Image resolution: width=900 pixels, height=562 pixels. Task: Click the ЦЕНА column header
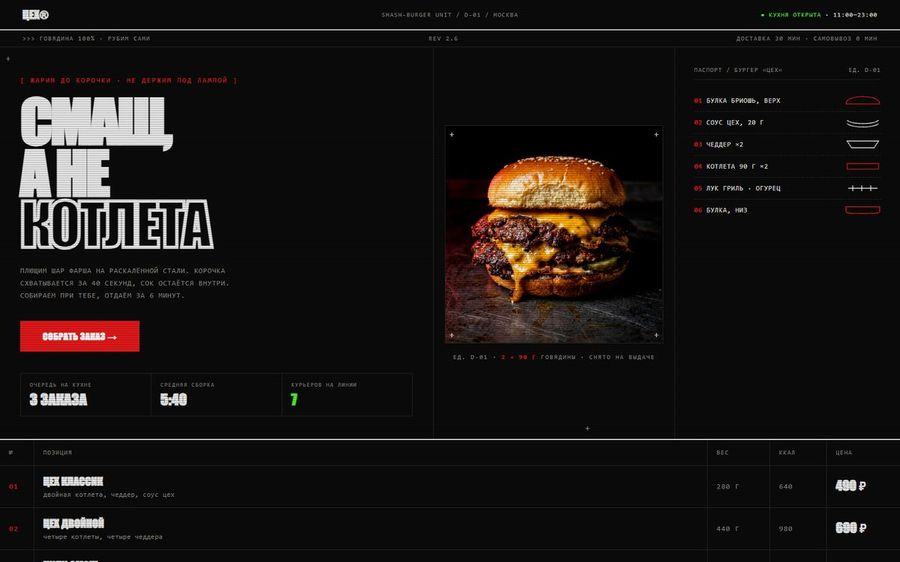[x=844, y=453]
